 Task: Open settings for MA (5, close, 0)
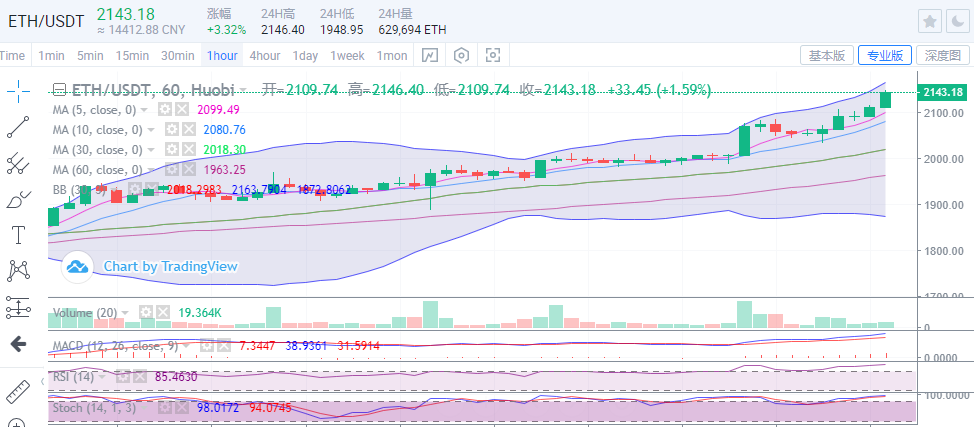[x=164, y=110]
